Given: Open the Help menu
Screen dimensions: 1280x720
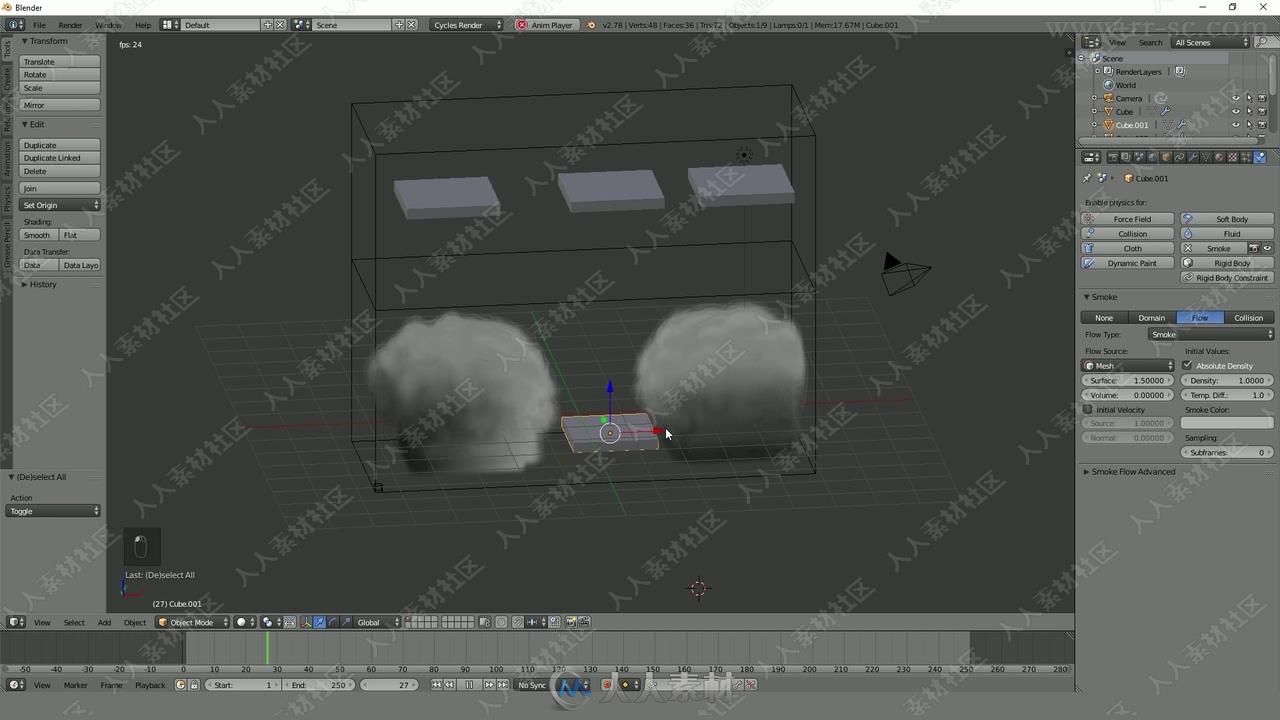Looking at the screenshot, I should (143, 24).
